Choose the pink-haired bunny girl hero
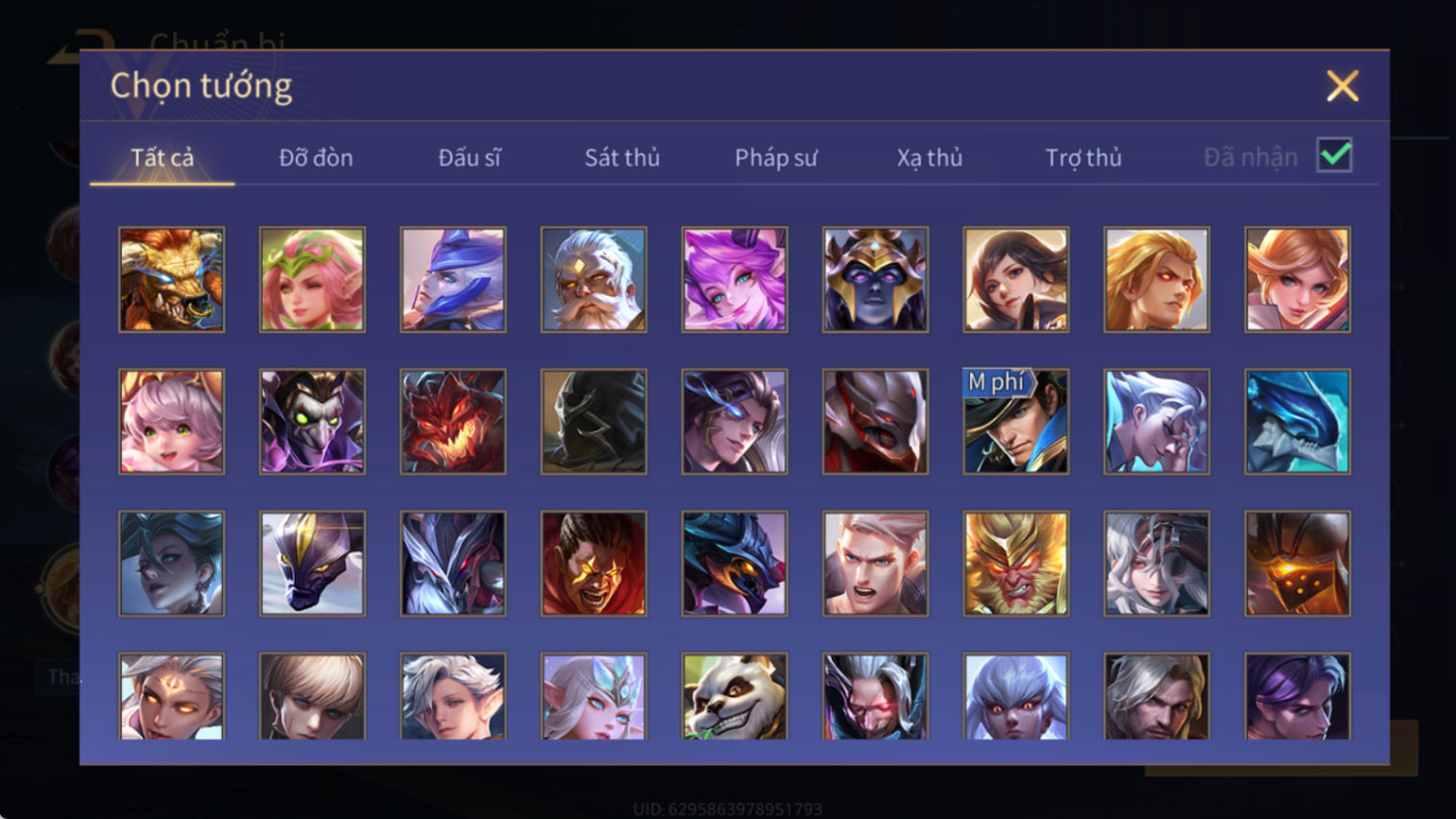 (x=171, y=422)
